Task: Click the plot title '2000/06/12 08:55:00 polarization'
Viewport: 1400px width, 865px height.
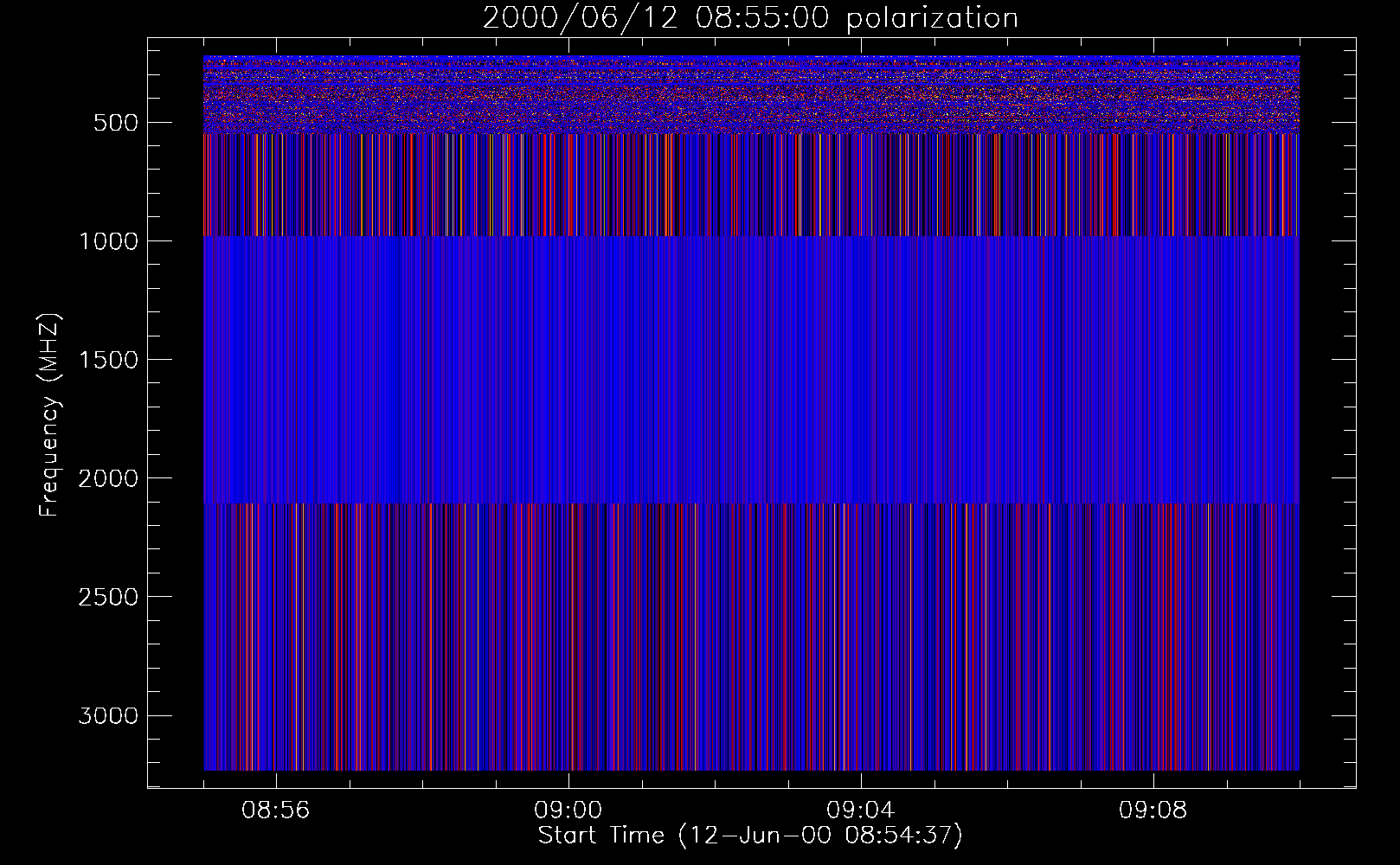Action: pos(750,18)
